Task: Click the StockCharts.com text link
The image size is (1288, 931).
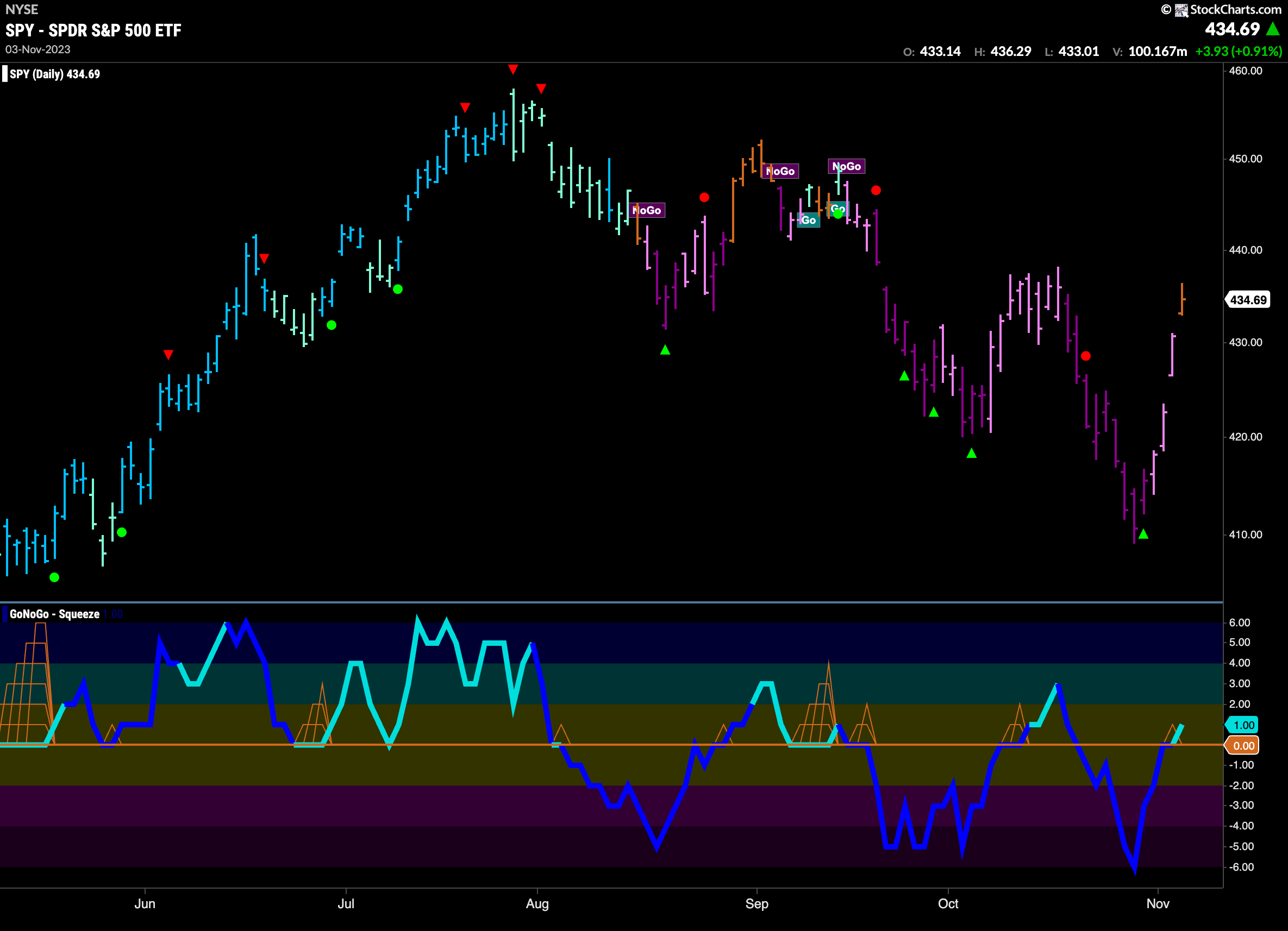Action: tap(1236, 10)
